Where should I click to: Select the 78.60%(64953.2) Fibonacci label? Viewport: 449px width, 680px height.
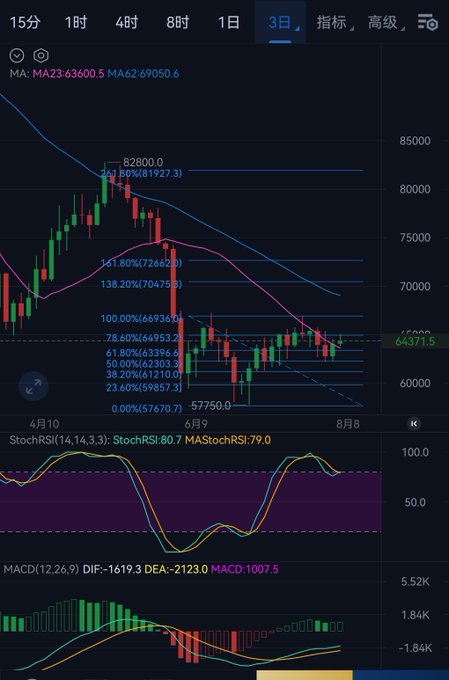(143, 338)
